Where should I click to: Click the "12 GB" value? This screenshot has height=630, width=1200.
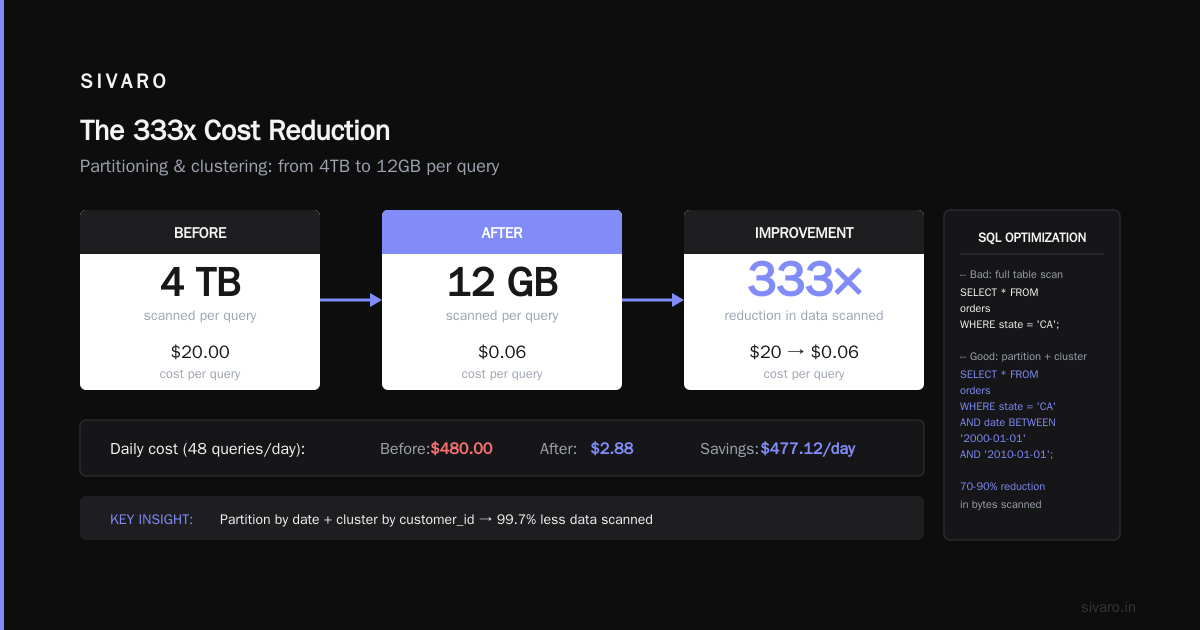(x=502, y=282)
